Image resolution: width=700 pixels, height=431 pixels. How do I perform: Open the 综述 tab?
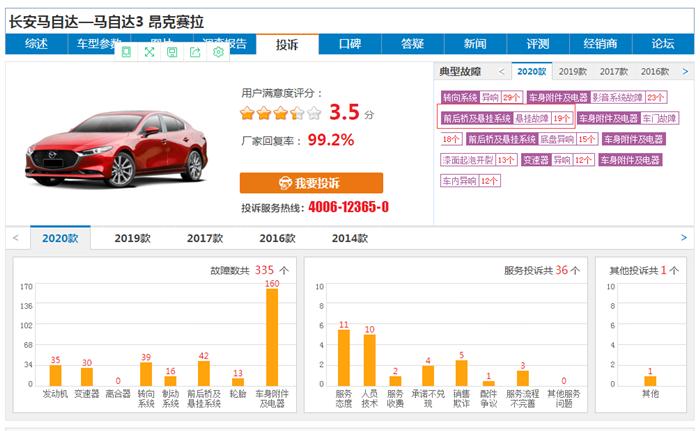tap(36, 44)
